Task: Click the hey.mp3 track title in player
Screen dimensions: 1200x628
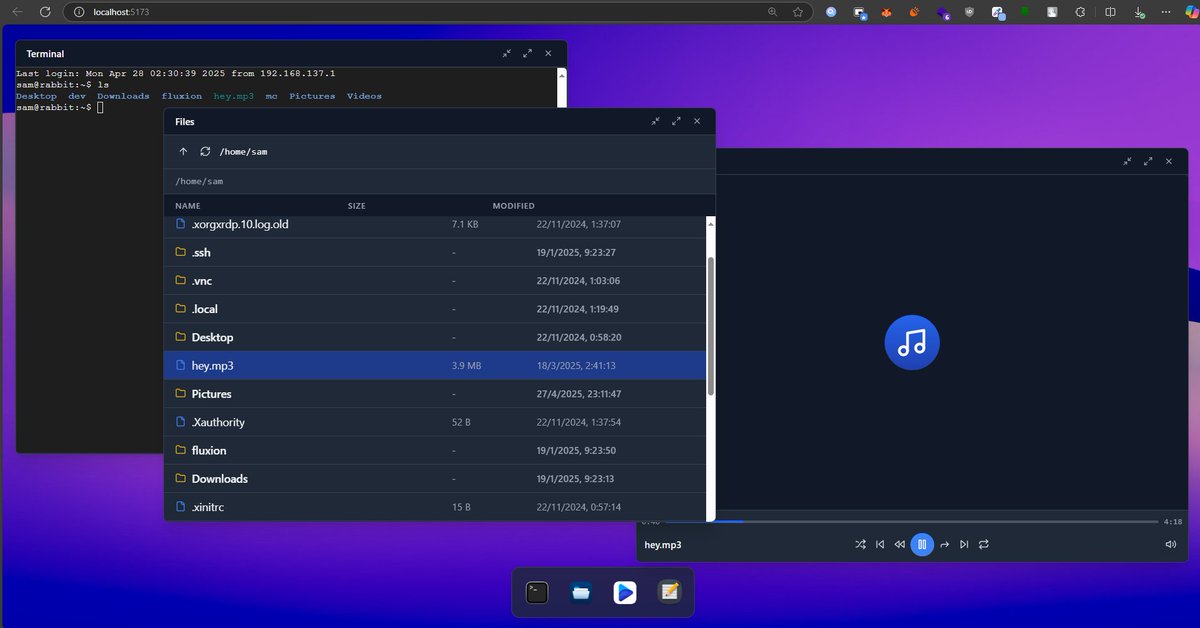Action: tap(663, 545)
